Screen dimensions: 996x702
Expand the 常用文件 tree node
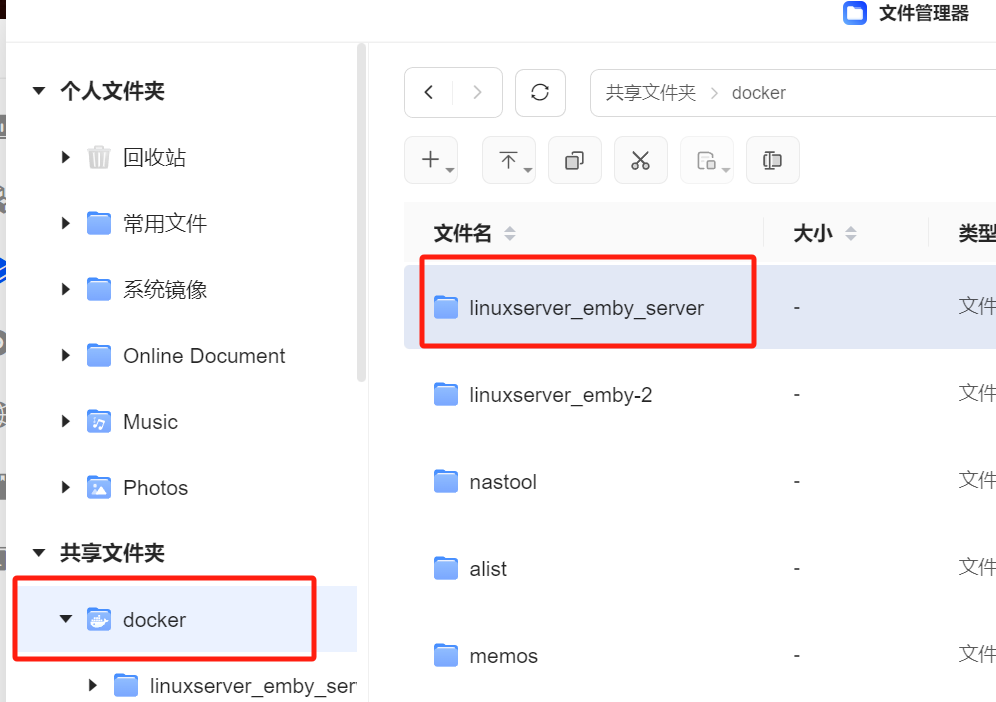click(65, 223)
